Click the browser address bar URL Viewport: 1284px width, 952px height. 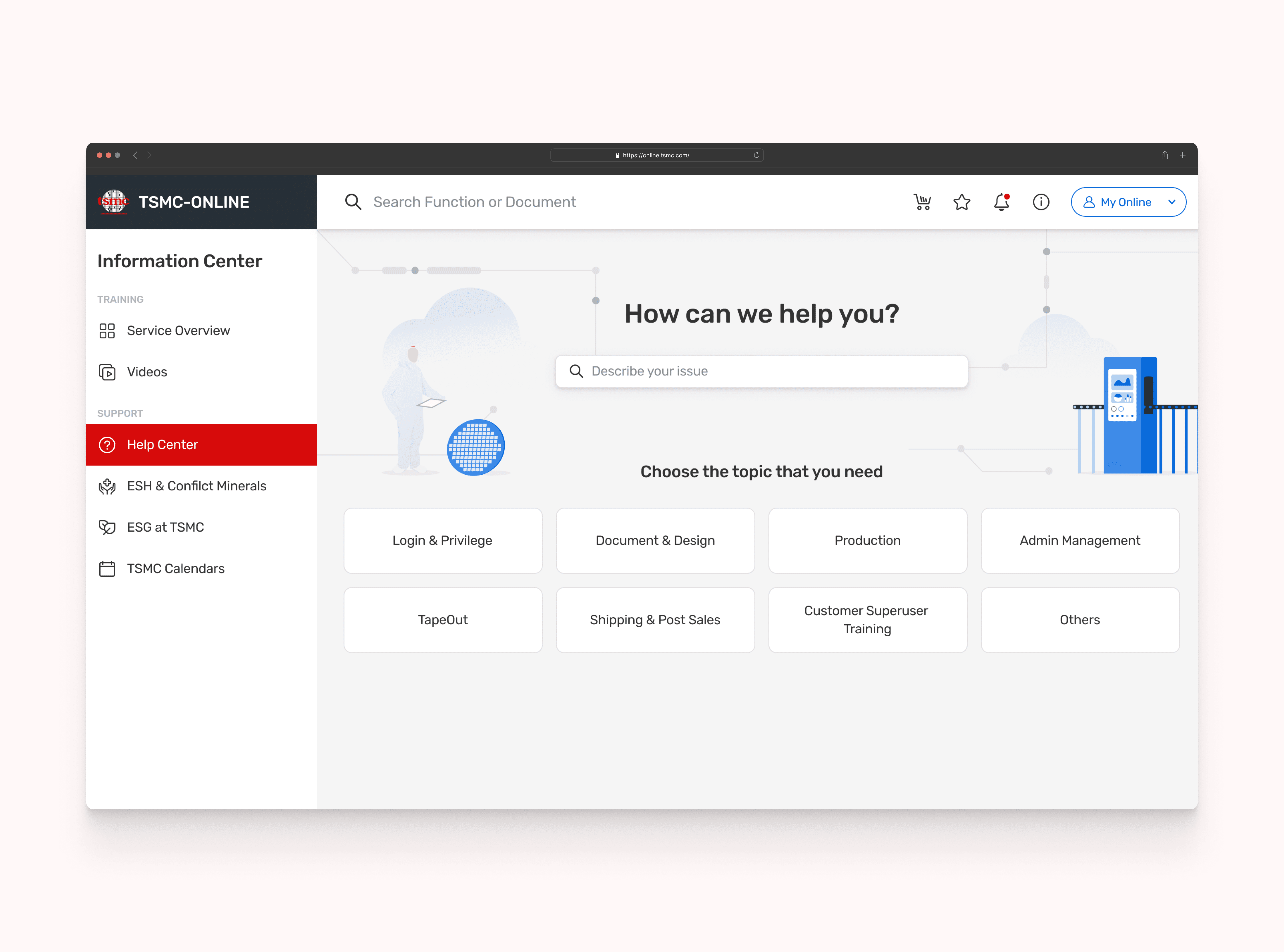(656, 155)
